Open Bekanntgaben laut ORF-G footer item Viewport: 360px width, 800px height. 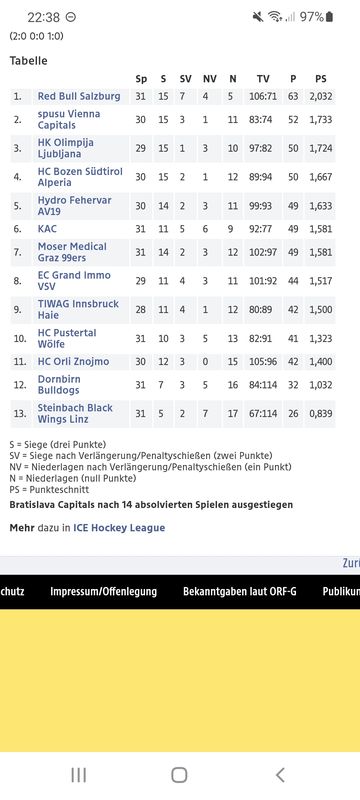click(240, 592)
